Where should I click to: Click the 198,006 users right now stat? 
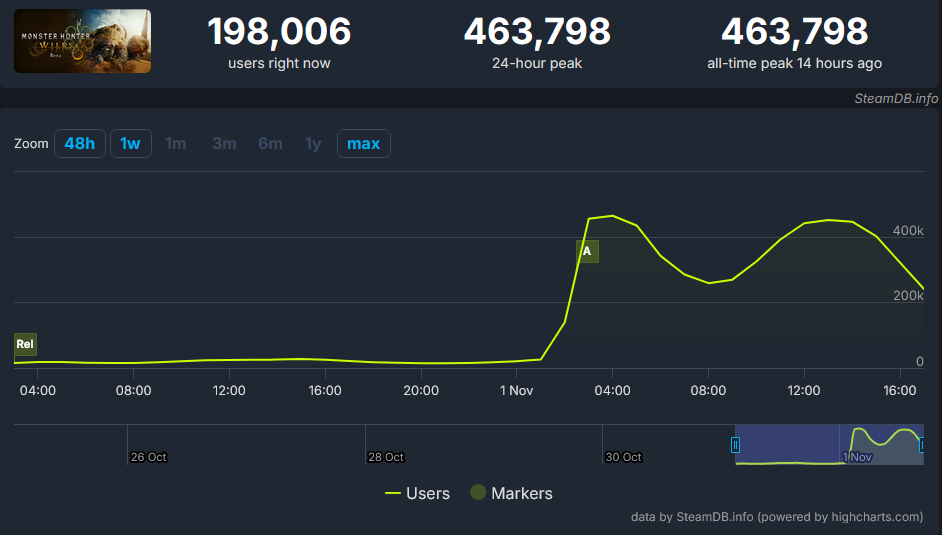(279, 41)
